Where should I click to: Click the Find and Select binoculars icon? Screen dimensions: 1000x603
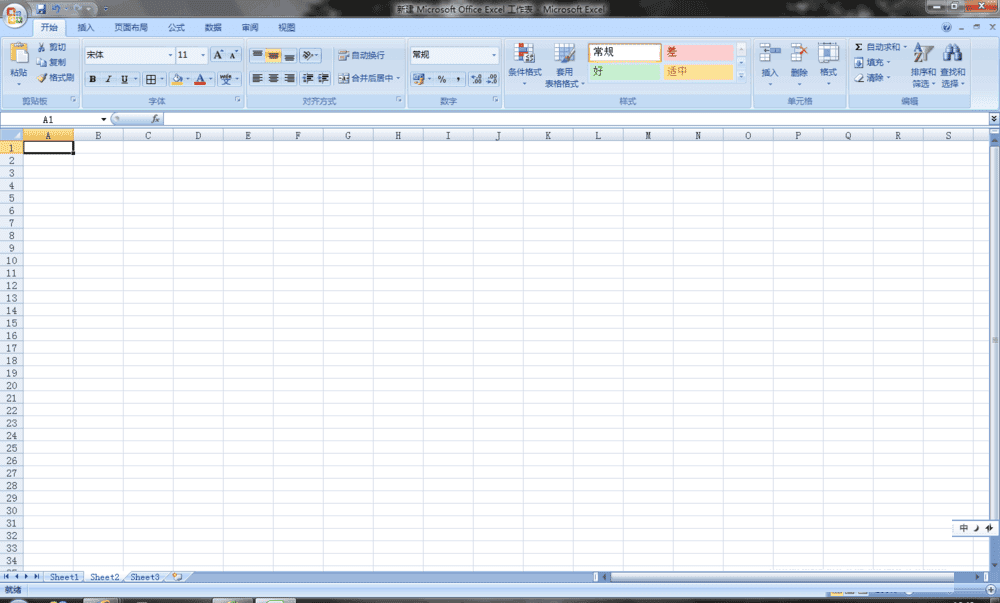[x=952, y=53]
